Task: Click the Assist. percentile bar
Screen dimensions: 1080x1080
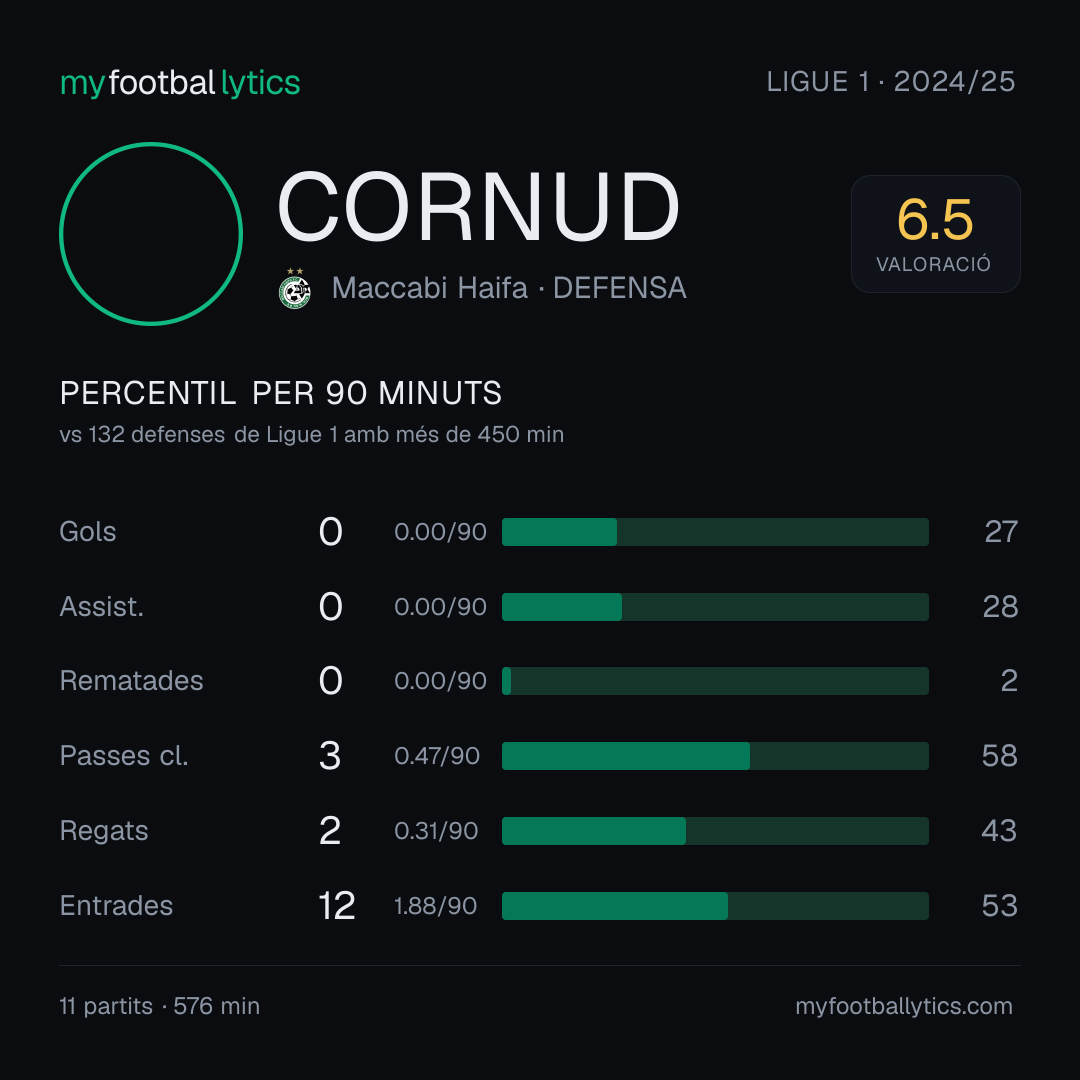Action: (715, 607)
